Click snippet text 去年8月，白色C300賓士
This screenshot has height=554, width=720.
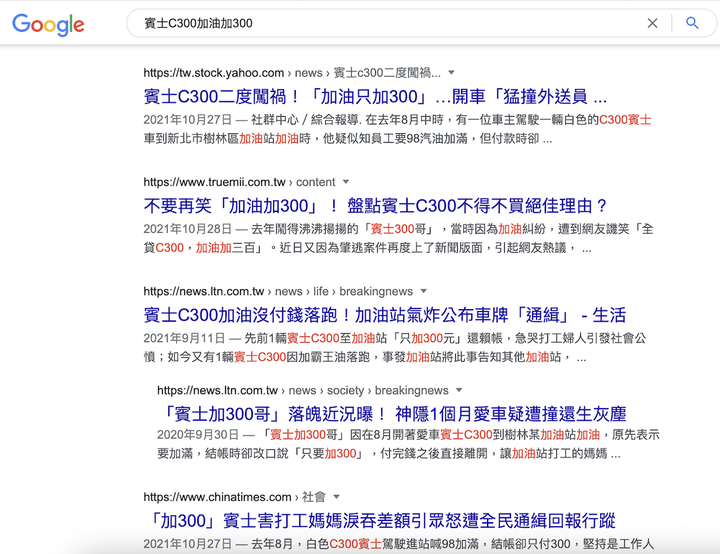pyautogui.click(x=316, y=544)
